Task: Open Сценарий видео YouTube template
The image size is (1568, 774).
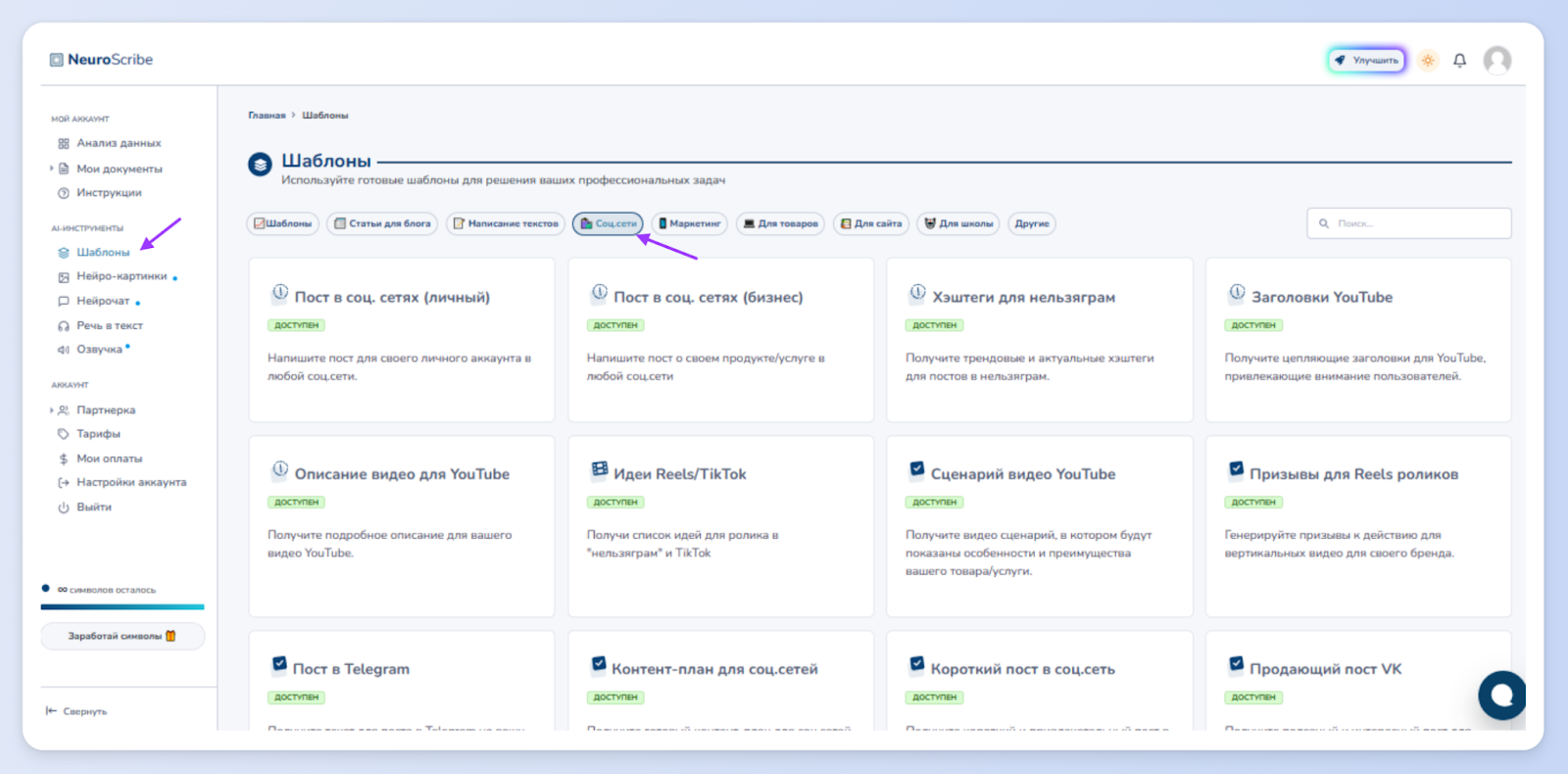Action: click(1040, 526)
